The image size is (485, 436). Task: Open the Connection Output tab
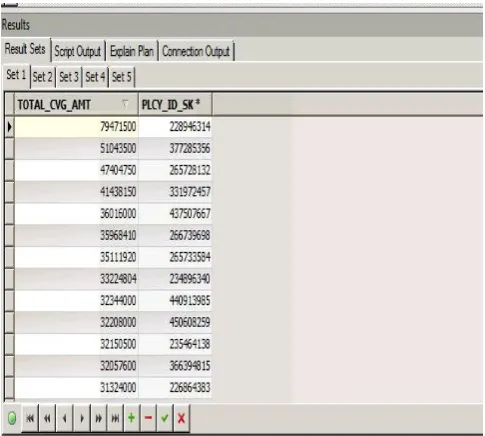pos(196,51)
